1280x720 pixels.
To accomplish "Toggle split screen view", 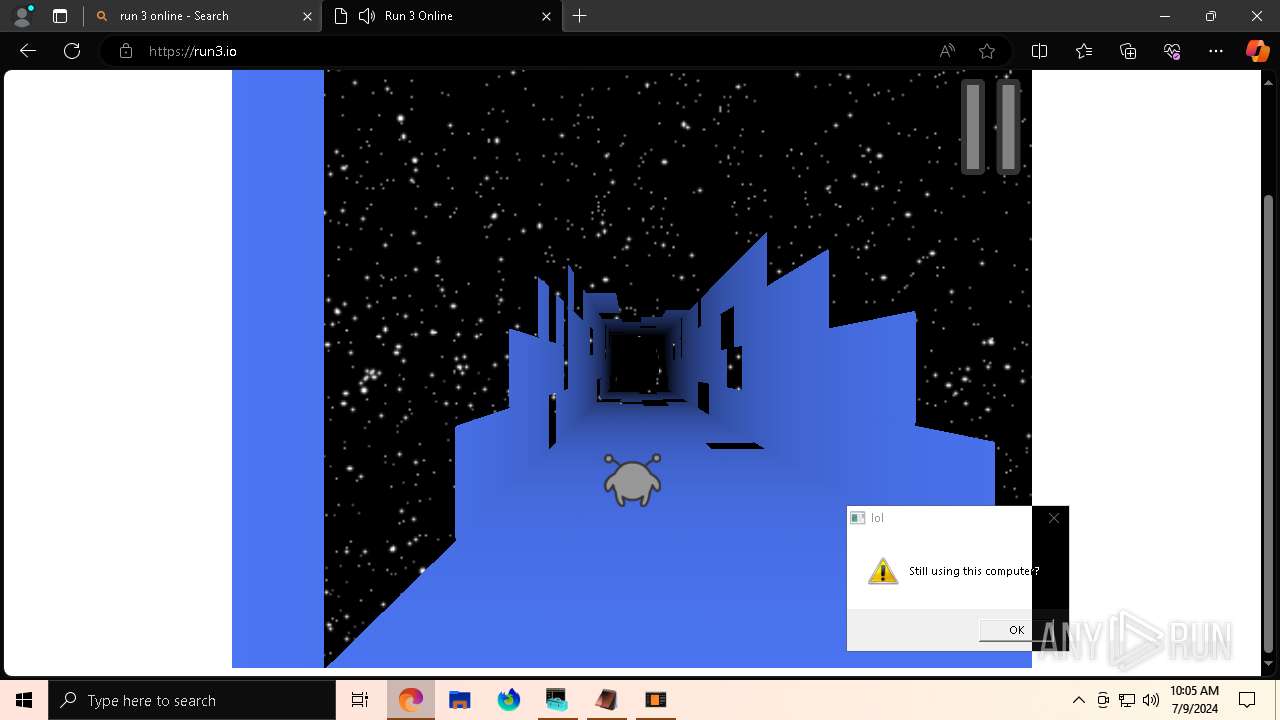I will pos(1039,51).
